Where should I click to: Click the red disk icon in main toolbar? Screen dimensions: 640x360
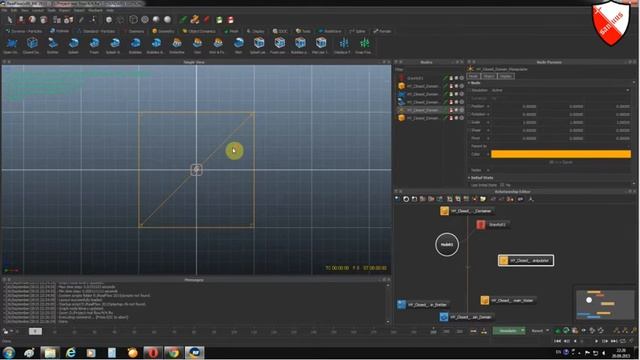point(231,20)
